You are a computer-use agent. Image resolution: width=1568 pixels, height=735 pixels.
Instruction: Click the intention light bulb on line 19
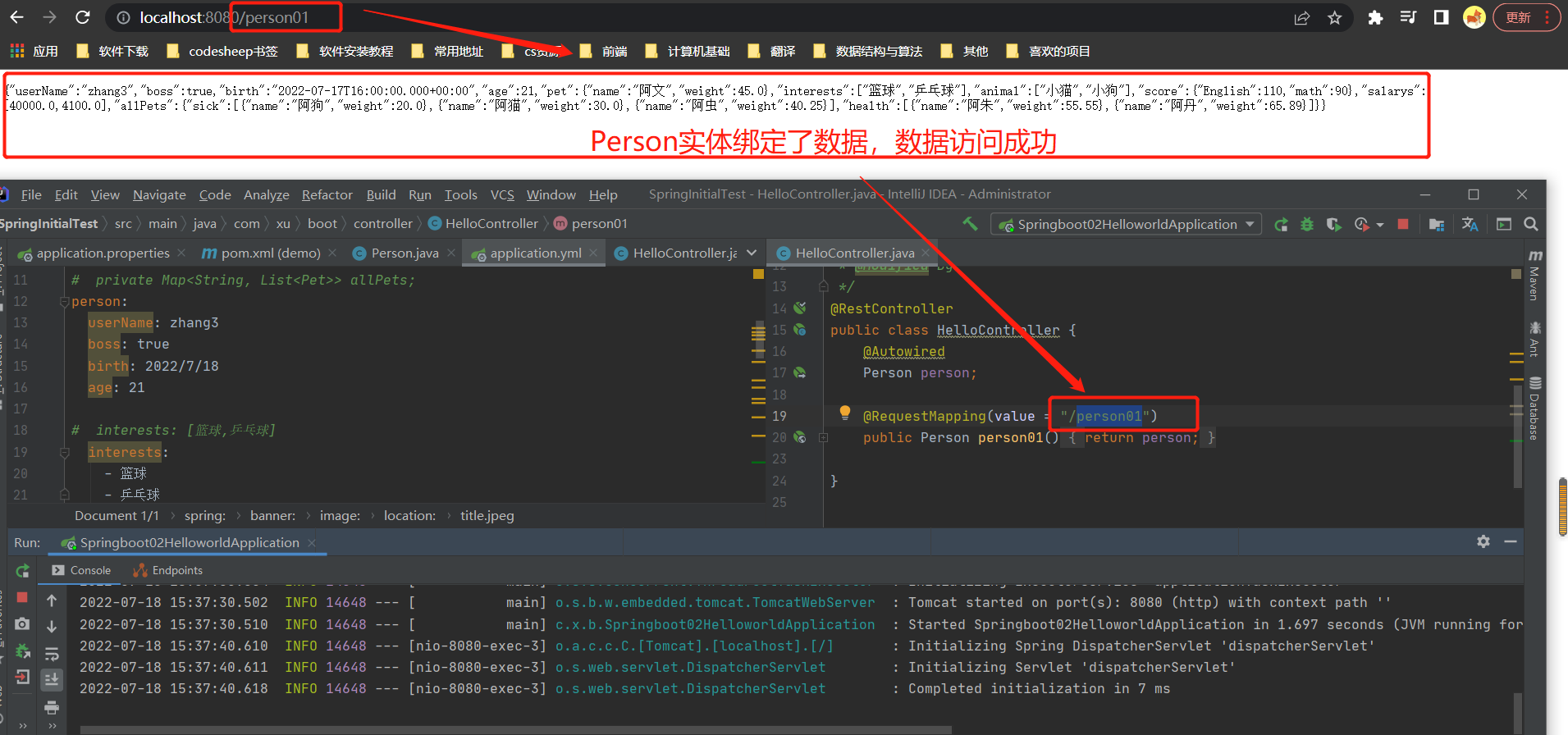844,412
